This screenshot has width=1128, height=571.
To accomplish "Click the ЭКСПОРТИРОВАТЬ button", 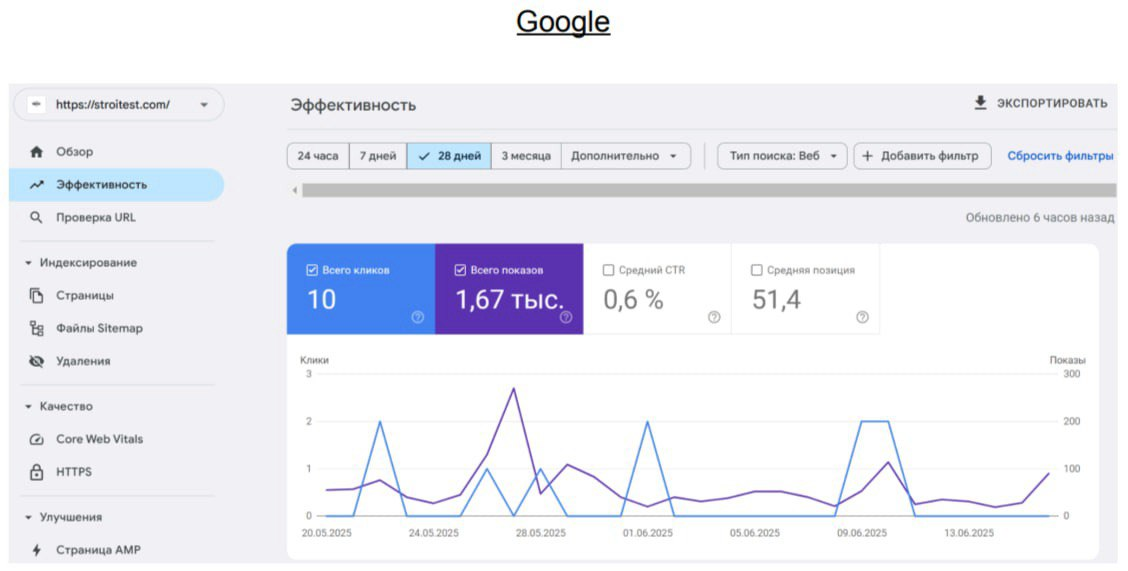I will click(1040, 104).
